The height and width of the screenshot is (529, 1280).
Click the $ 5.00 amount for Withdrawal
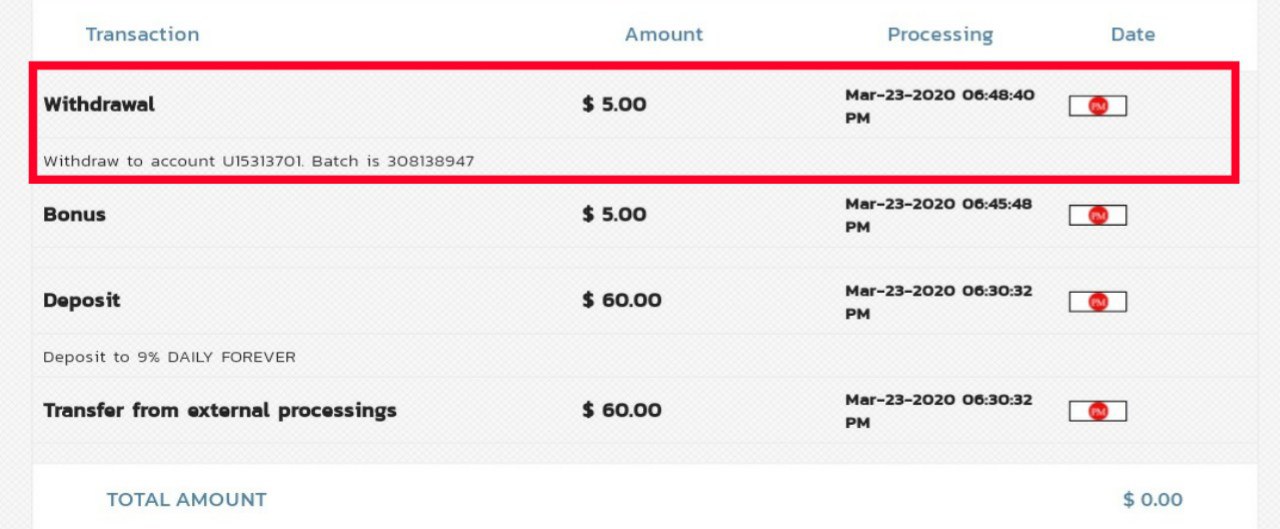(x=614, y=104)
